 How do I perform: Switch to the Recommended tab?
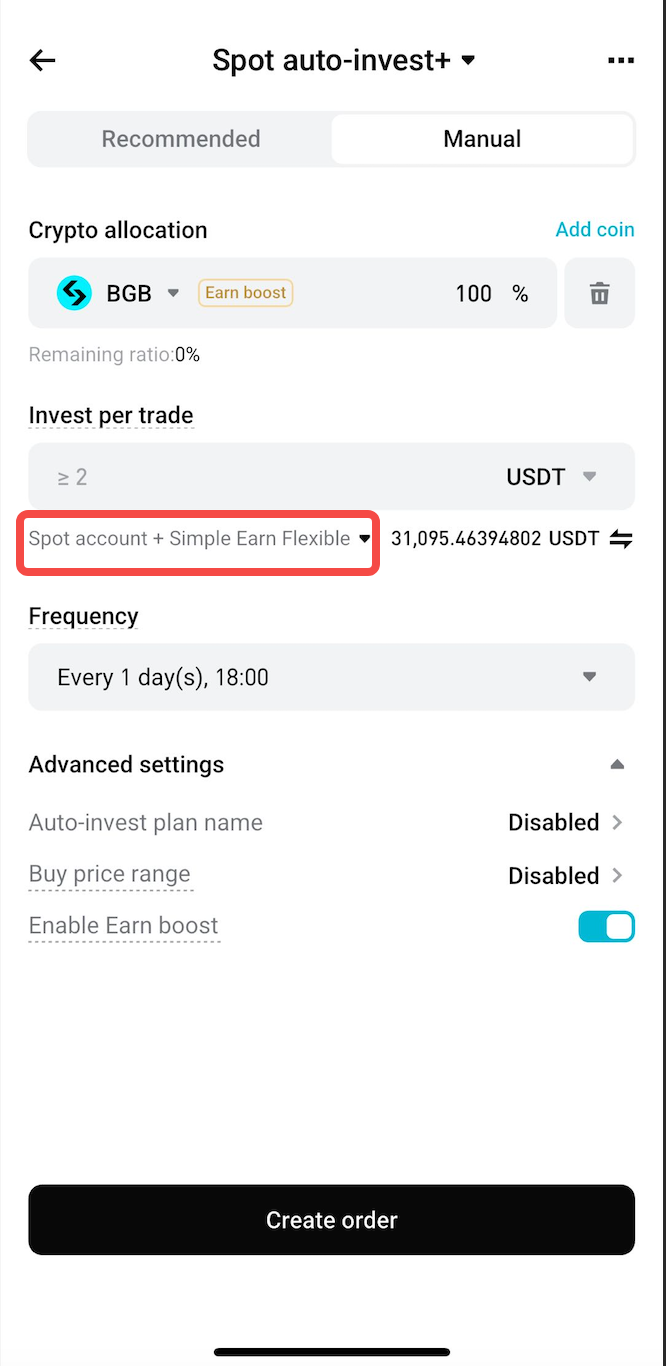coord(180,139)
